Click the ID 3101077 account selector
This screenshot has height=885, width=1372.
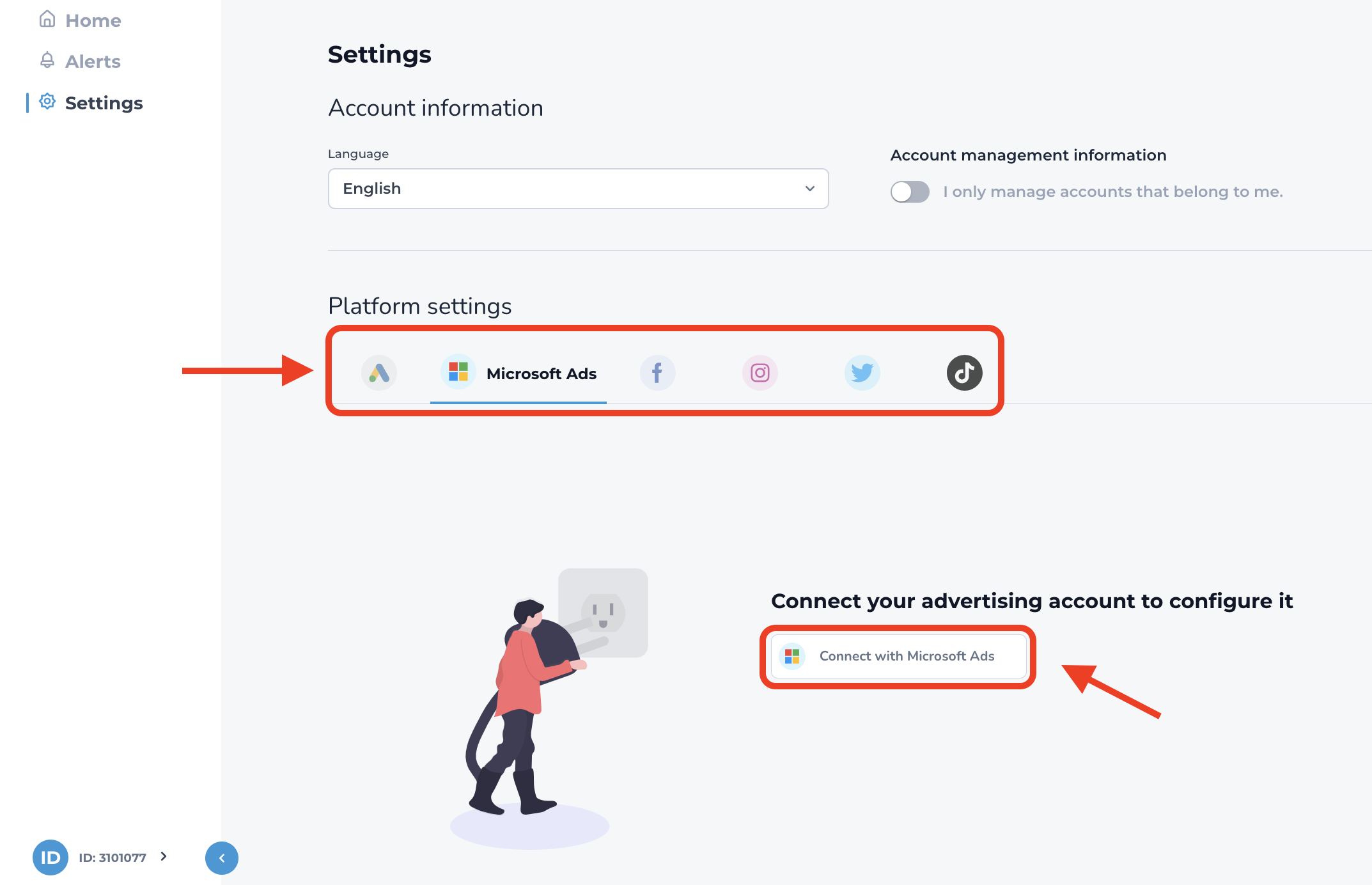pyautogui.click(x=101, y=858)
